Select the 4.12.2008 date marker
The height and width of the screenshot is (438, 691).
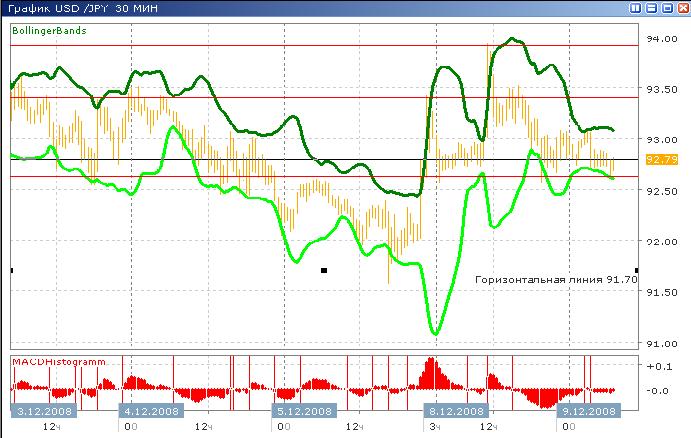[x=151, y=410]
